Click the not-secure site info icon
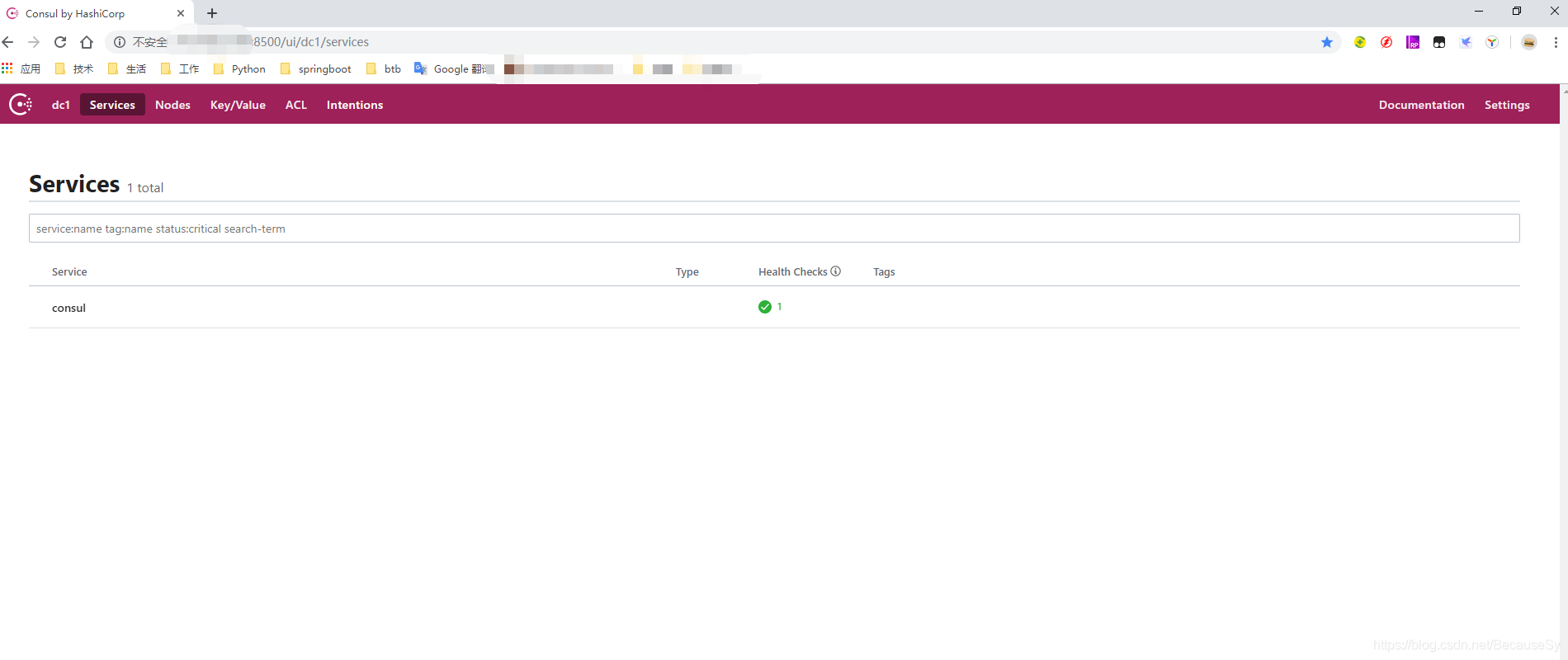Viewport: 1568px width, 660px height. pos(120,42)
